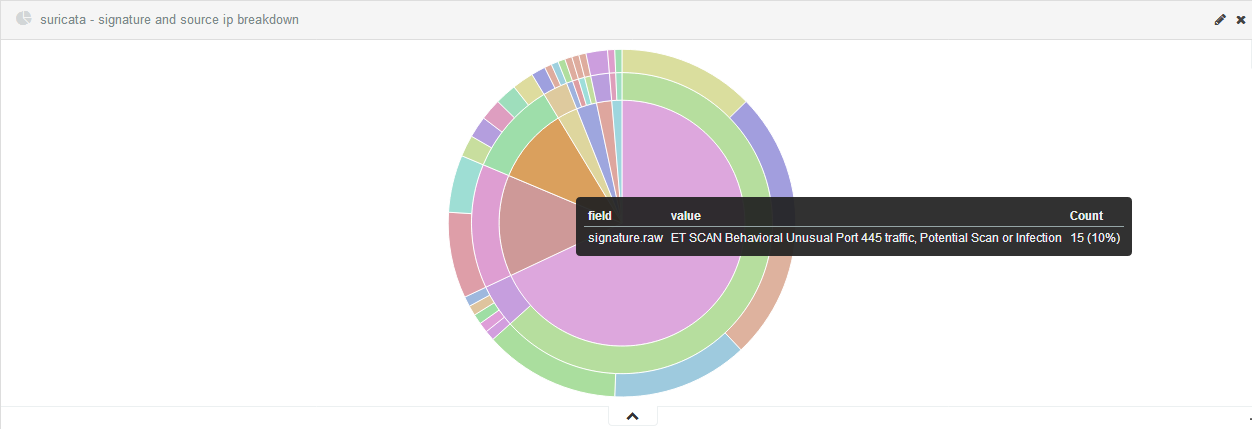The height and width of the screenshot is (429, 1252).
Task: Click the panel title 'suricata - signature and source ip breakdown'
Action: [169, 20]
